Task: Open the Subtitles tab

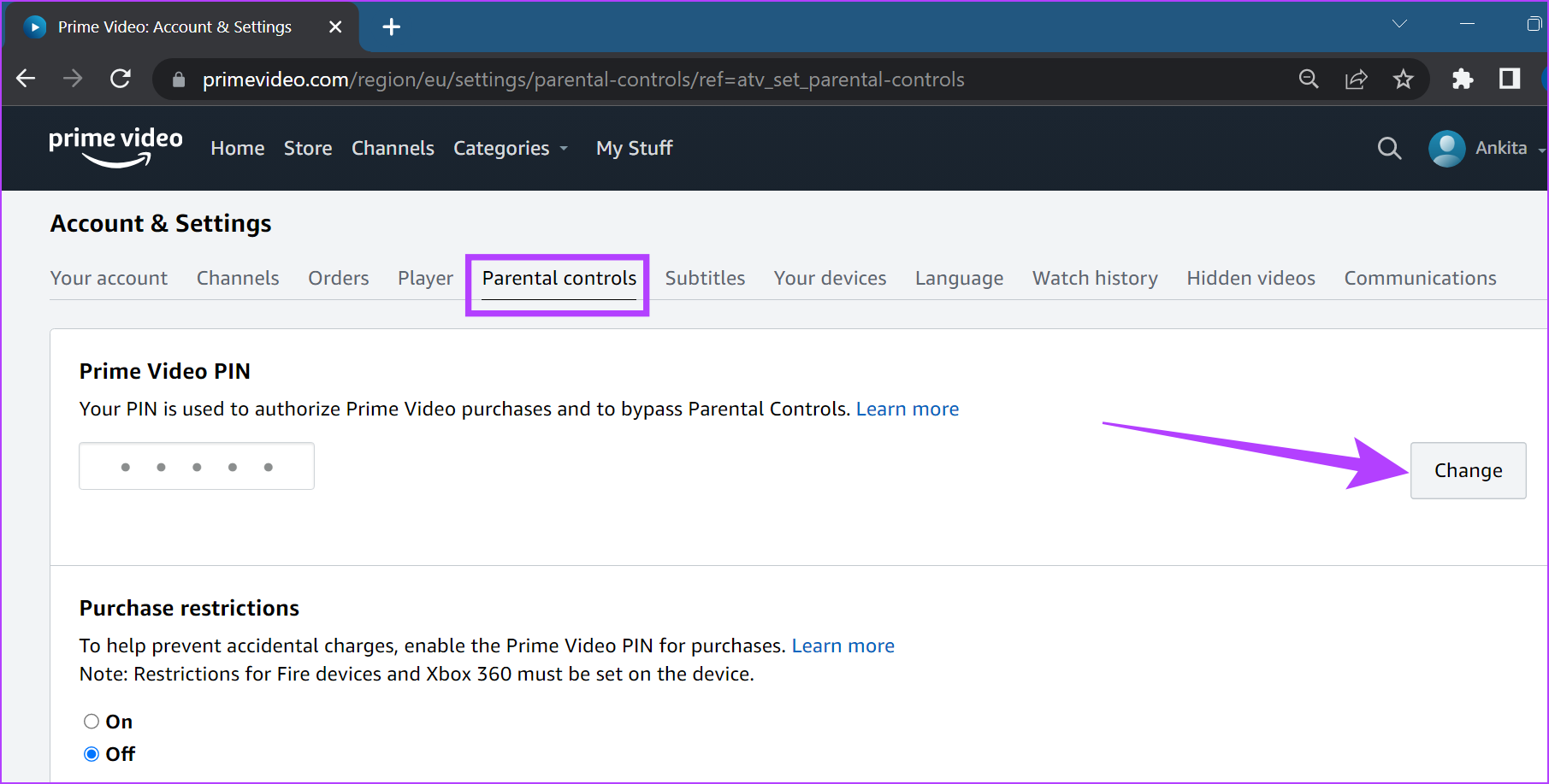Action: [705, 279]
